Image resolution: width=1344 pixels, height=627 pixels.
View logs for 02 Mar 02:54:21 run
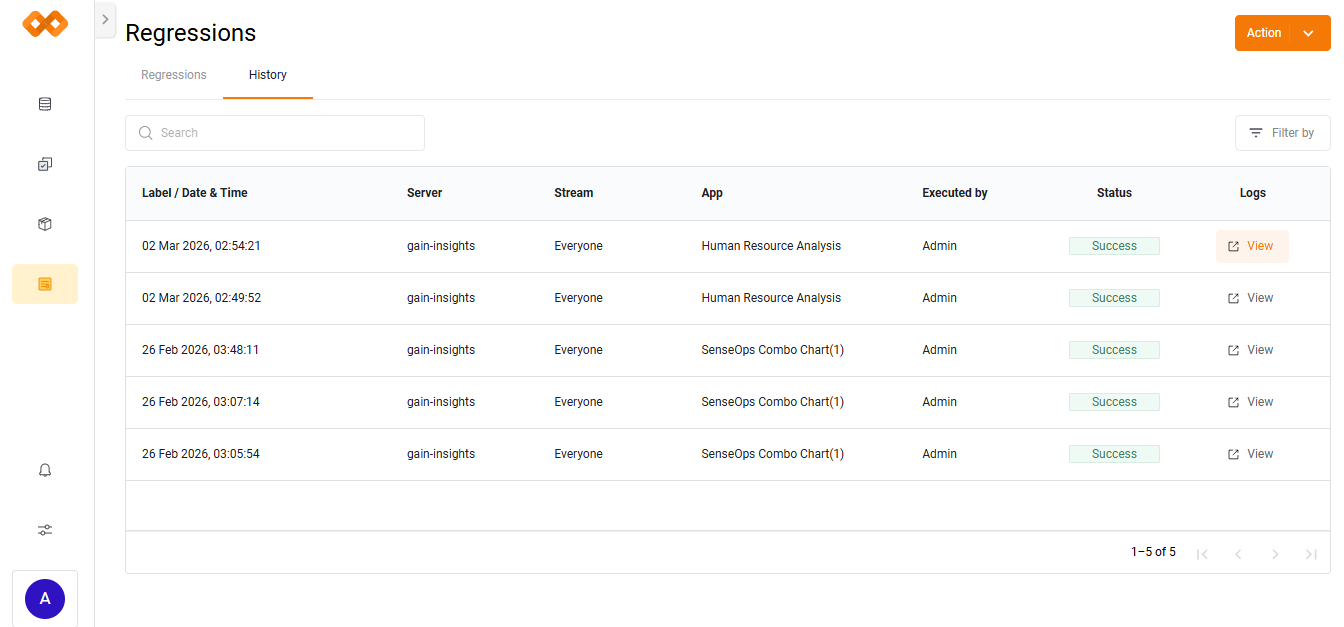(1251, 246)
